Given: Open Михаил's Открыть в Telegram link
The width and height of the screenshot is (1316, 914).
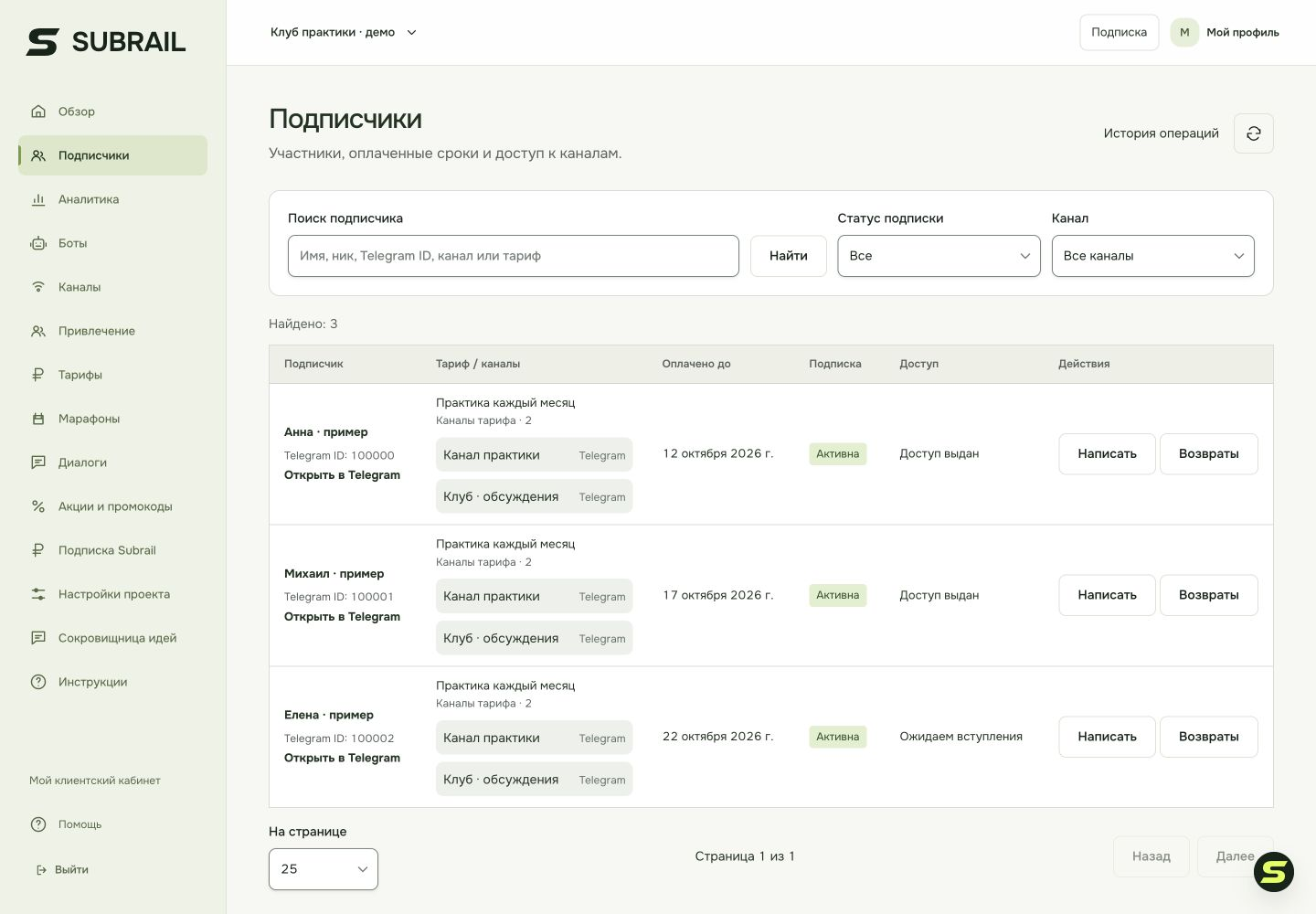Looking at the screenshot, I should [342, 617].
